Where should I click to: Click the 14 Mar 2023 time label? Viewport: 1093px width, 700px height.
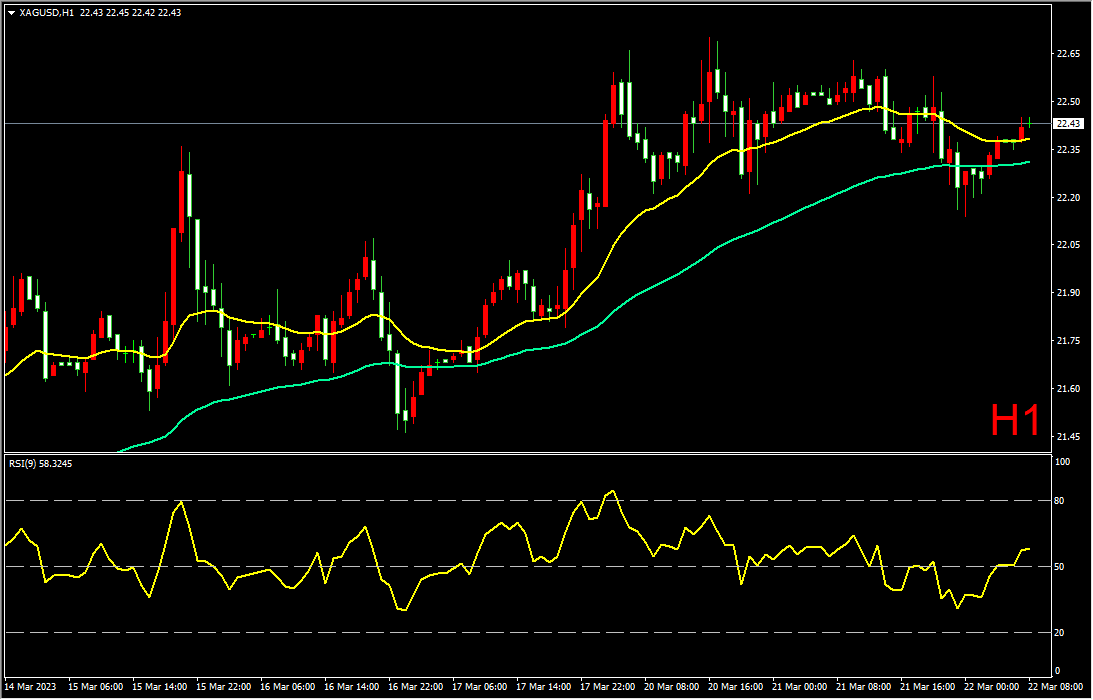[29, 687]
